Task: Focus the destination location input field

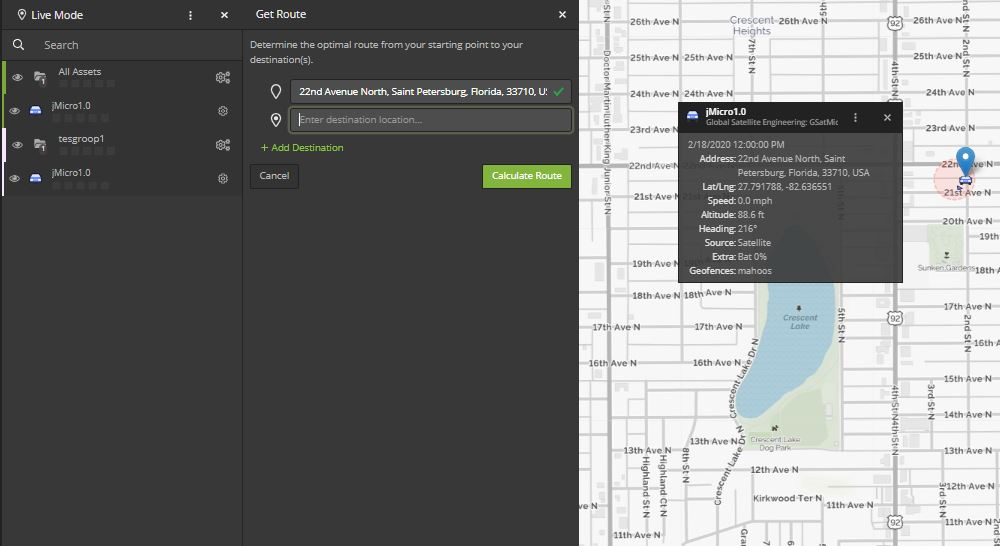Action: (430, 120)
